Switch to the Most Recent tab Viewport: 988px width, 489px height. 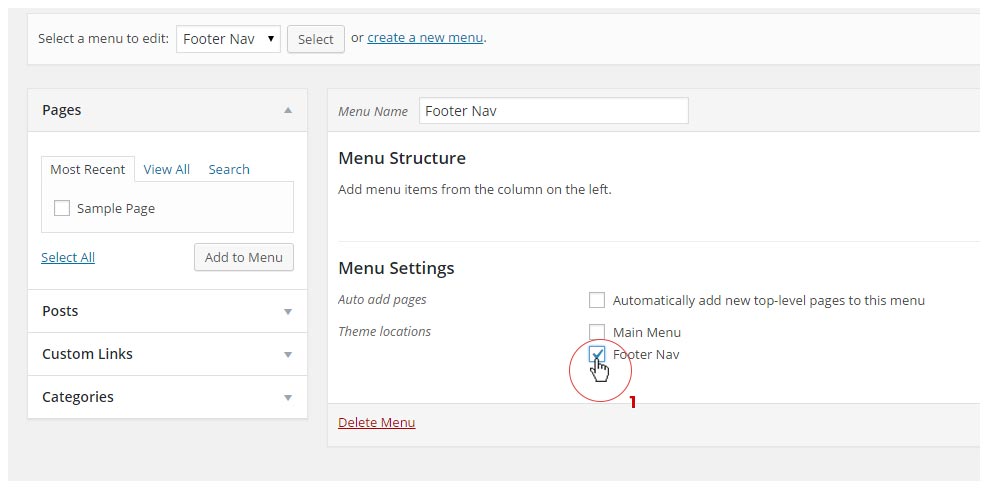pos(87,169)
